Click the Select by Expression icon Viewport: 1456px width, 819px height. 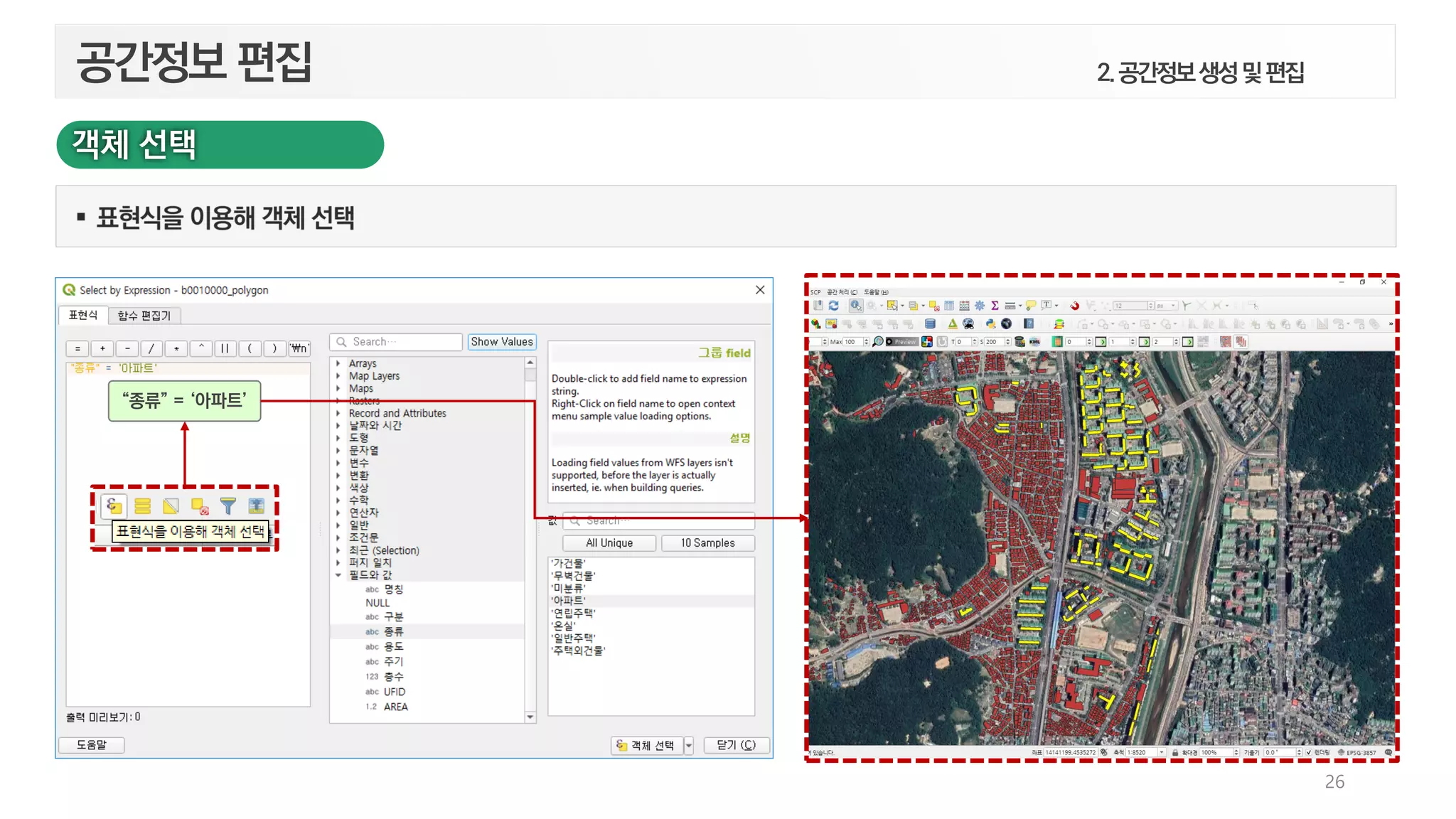(x=114, y=506)
